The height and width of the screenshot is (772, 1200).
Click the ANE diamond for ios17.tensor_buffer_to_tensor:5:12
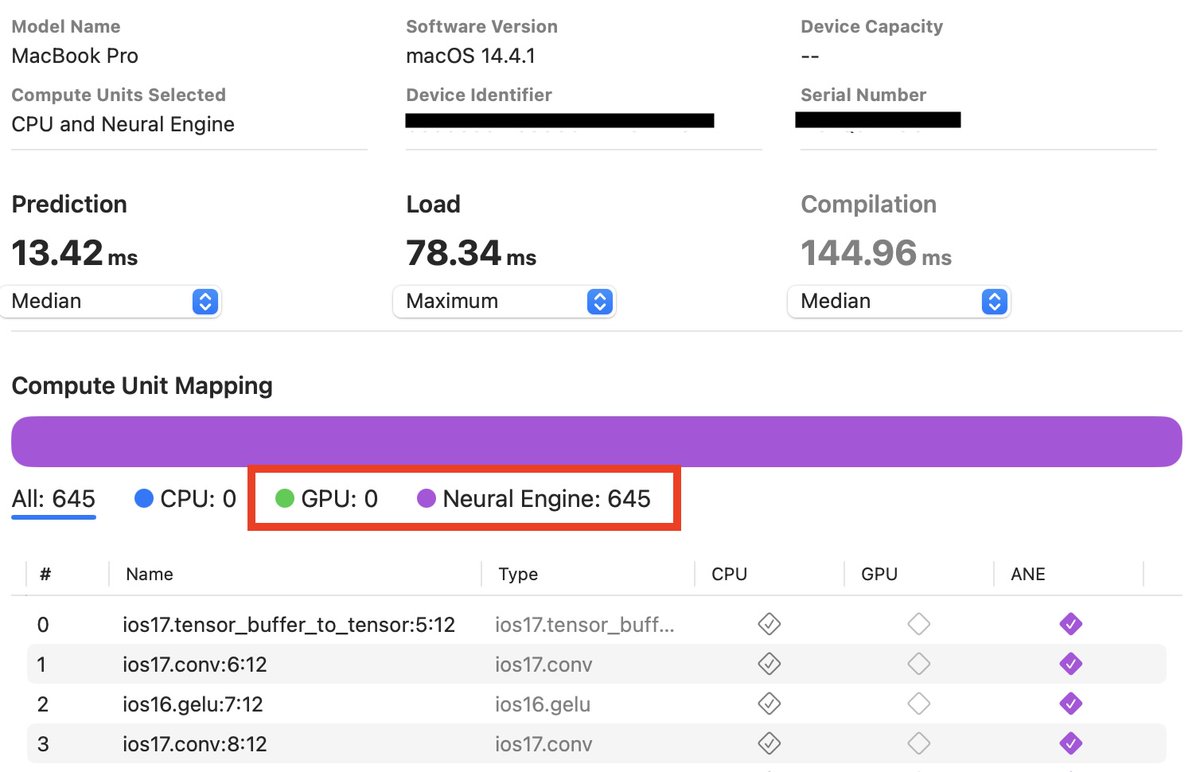(1070, 623)
